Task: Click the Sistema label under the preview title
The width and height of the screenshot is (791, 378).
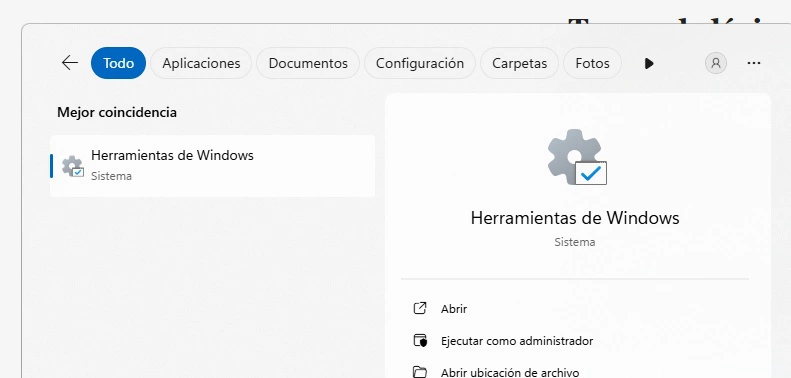Action: pos(575,242)
